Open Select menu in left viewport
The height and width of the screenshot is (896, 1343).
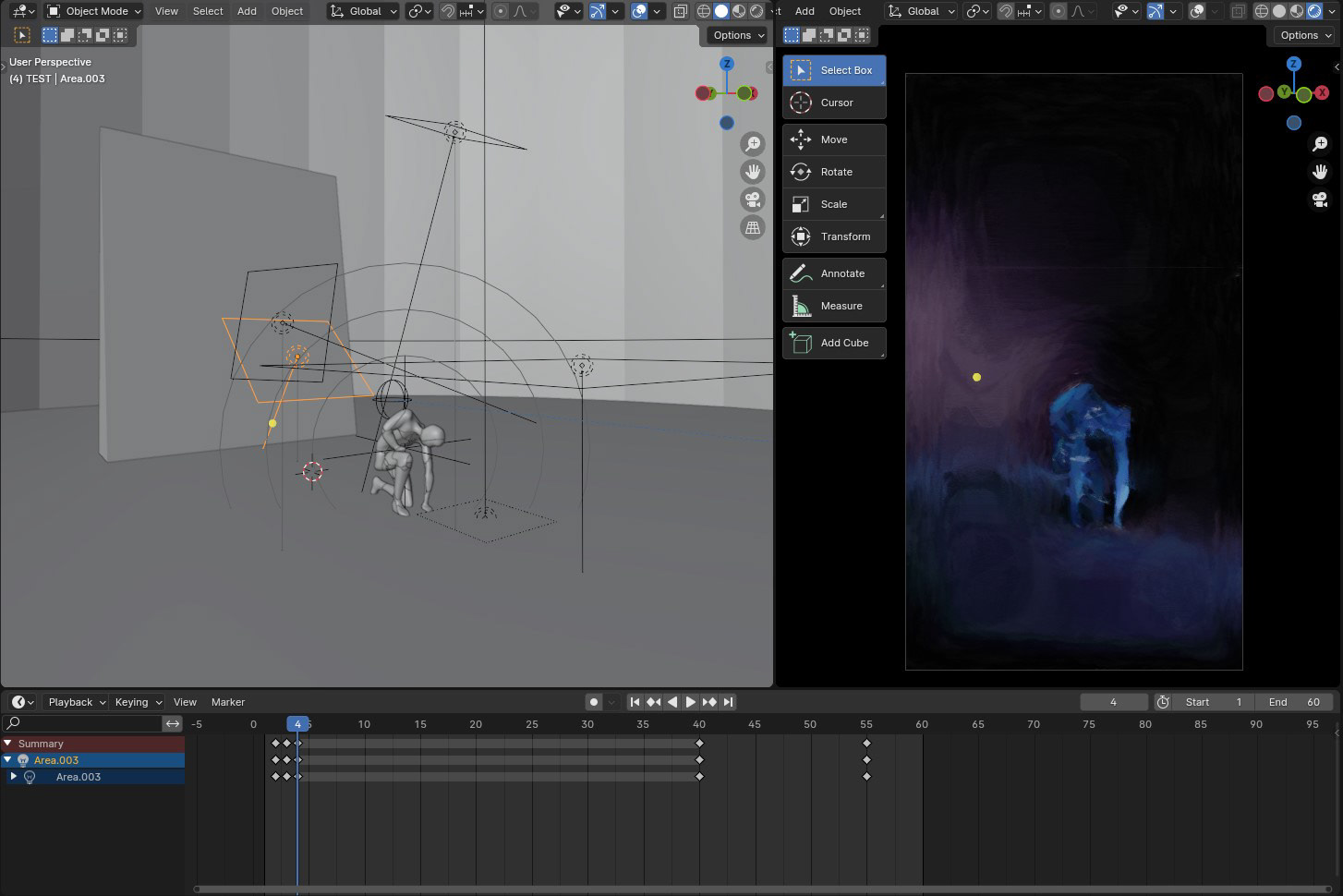point(208,11)
